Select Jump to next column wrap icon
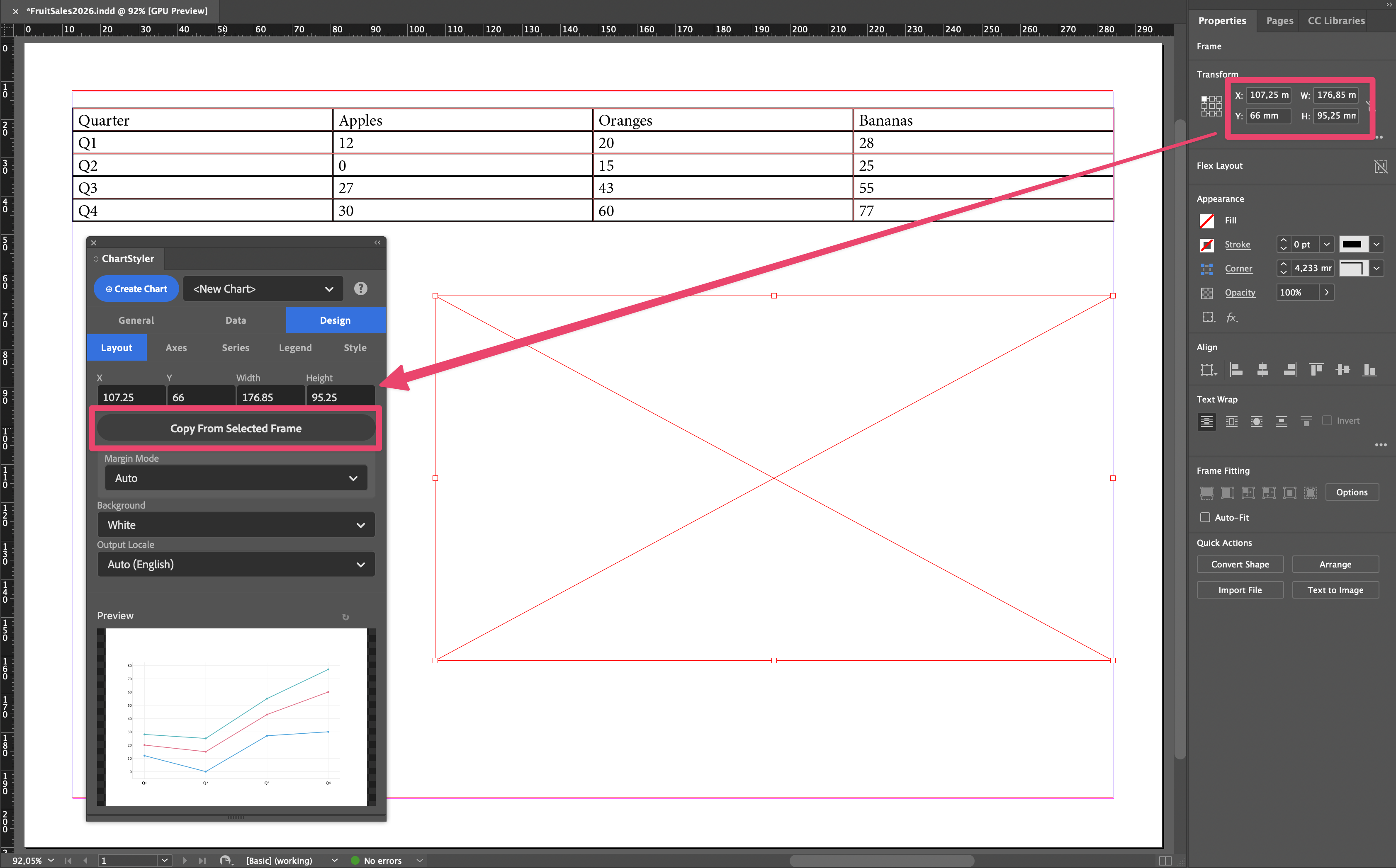Screen dimensions: 1396x868 1306,422
